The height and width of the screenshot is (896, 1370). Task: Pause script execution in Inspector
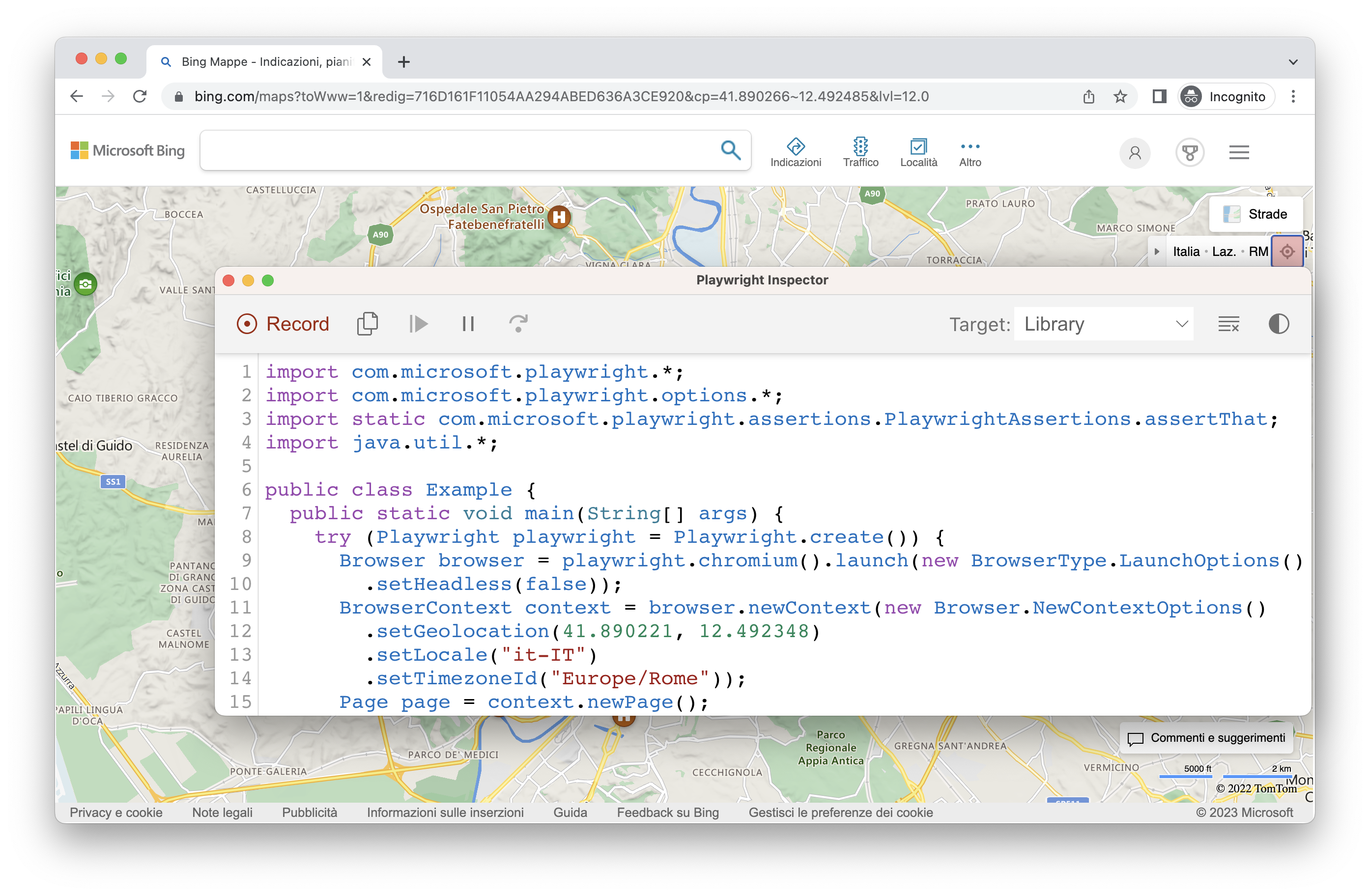click(x=468, y=324)
